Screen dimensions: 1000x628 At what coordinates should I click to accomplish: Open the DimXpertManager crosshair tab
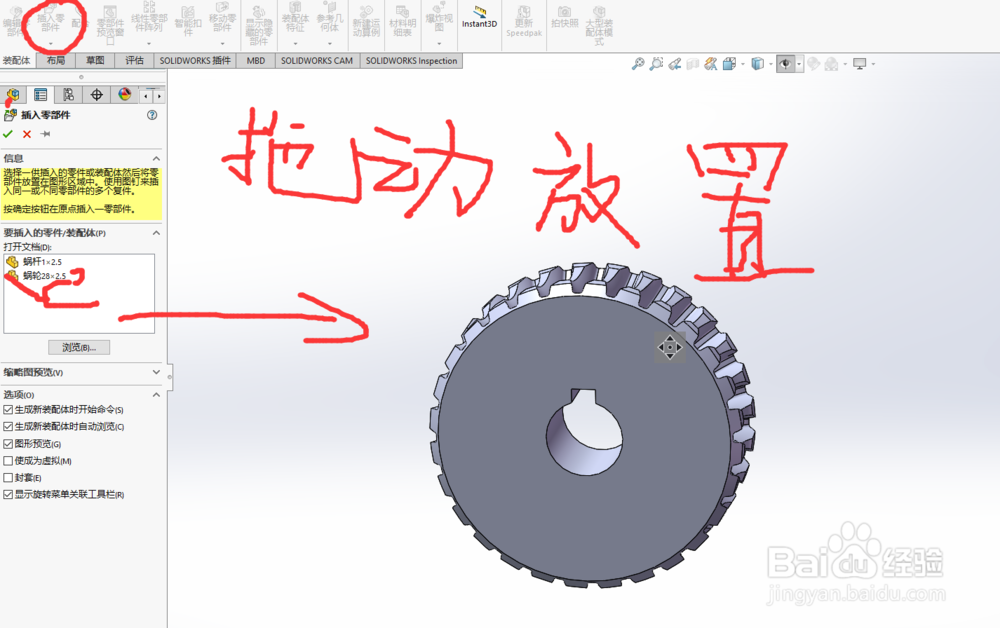(x=96, y=95)
